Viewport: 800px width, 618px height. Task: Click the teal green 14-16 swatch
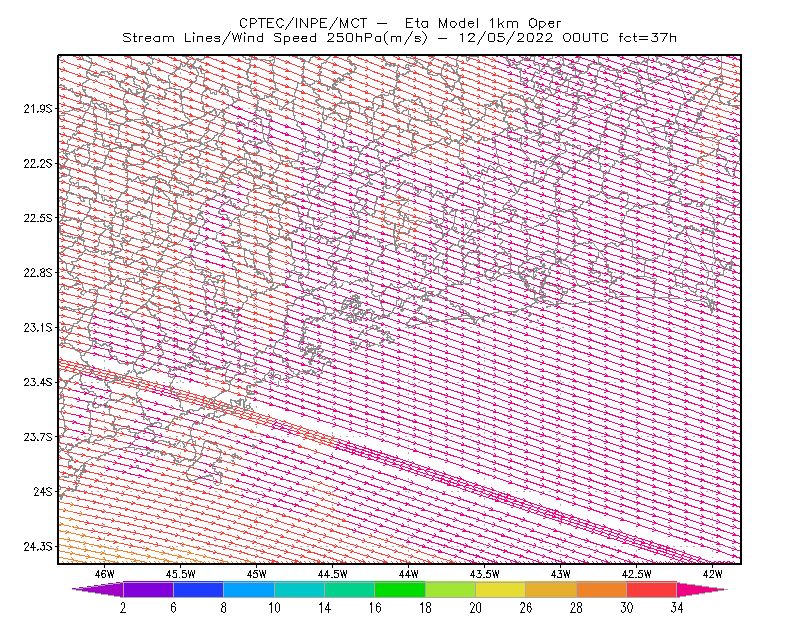point(349,589)
